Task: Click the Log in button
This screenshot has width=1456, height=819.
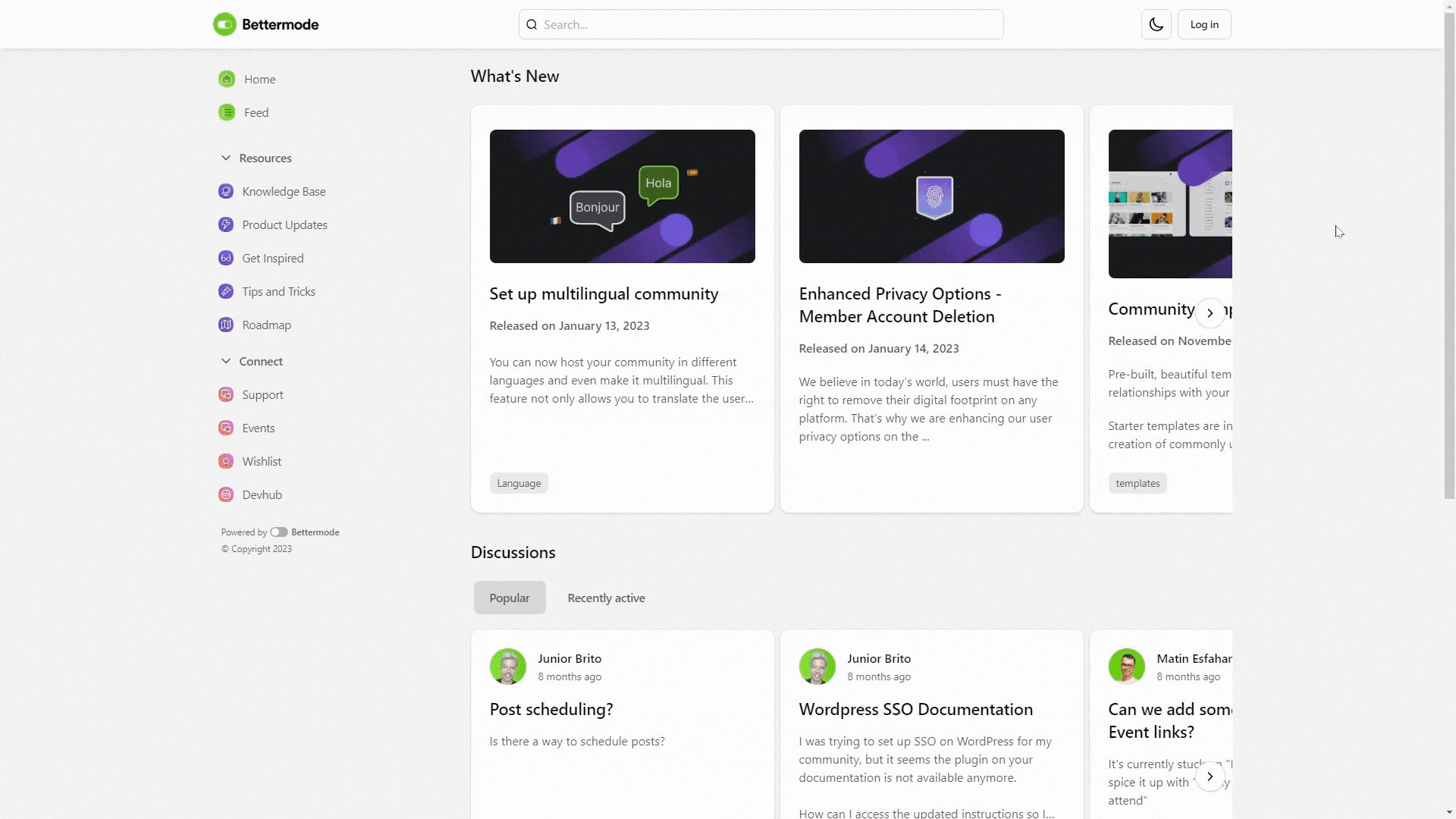Action: (1204, 24)
